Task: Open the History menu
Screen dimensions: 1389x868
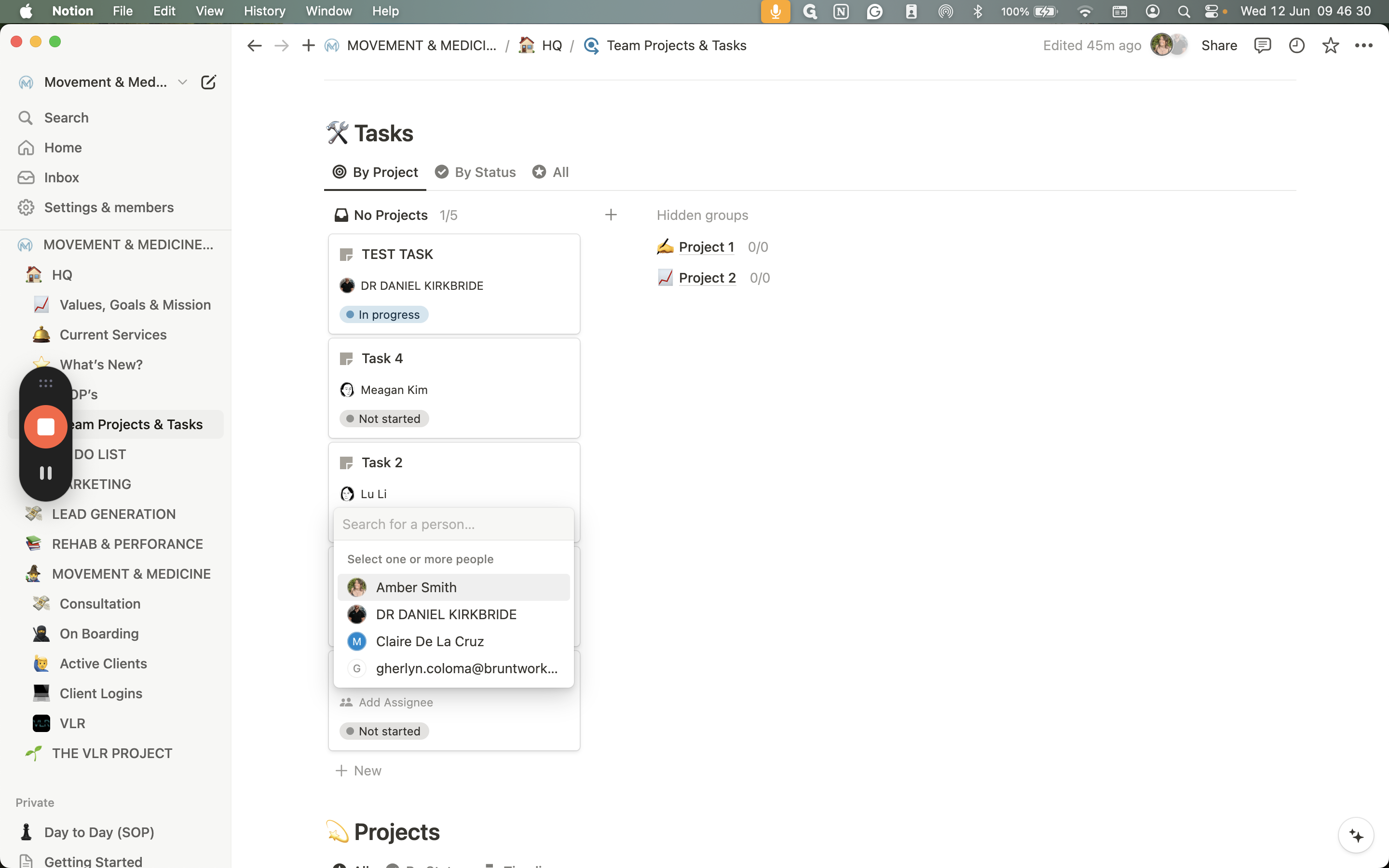Action: [264, 12]
